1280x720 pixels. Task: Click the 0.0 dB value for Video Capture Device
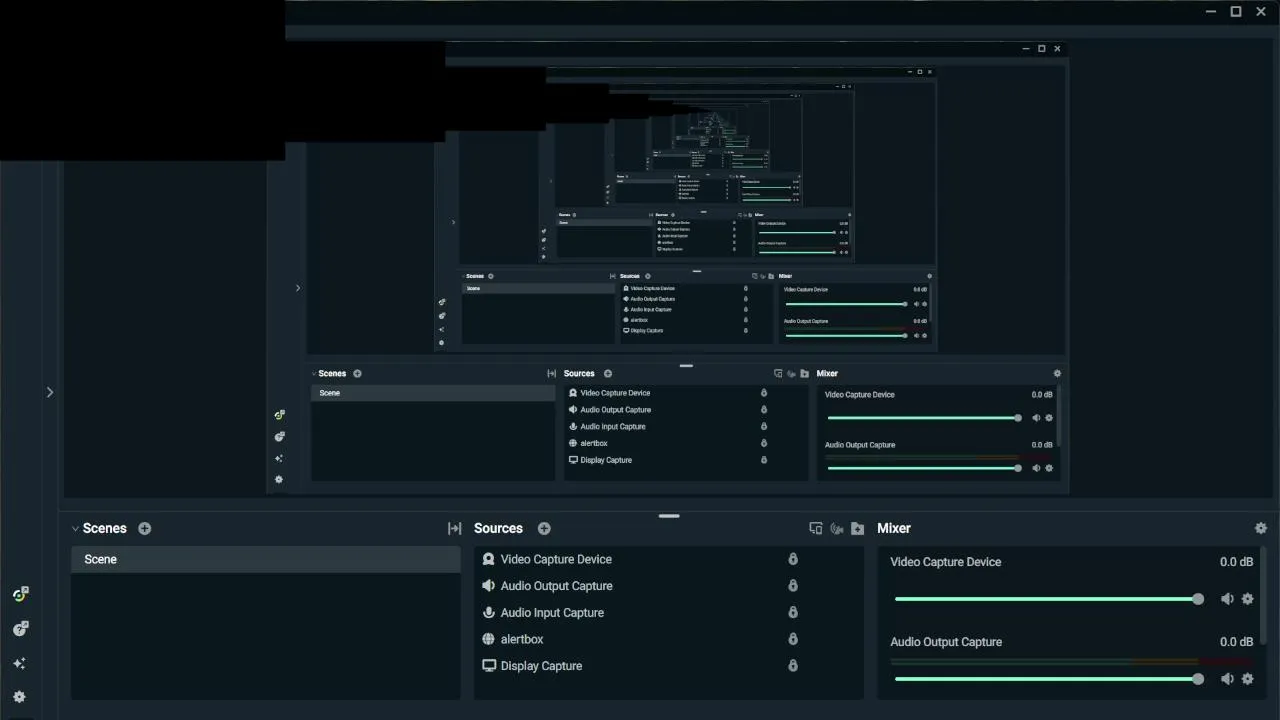[x=1236, y=562]
